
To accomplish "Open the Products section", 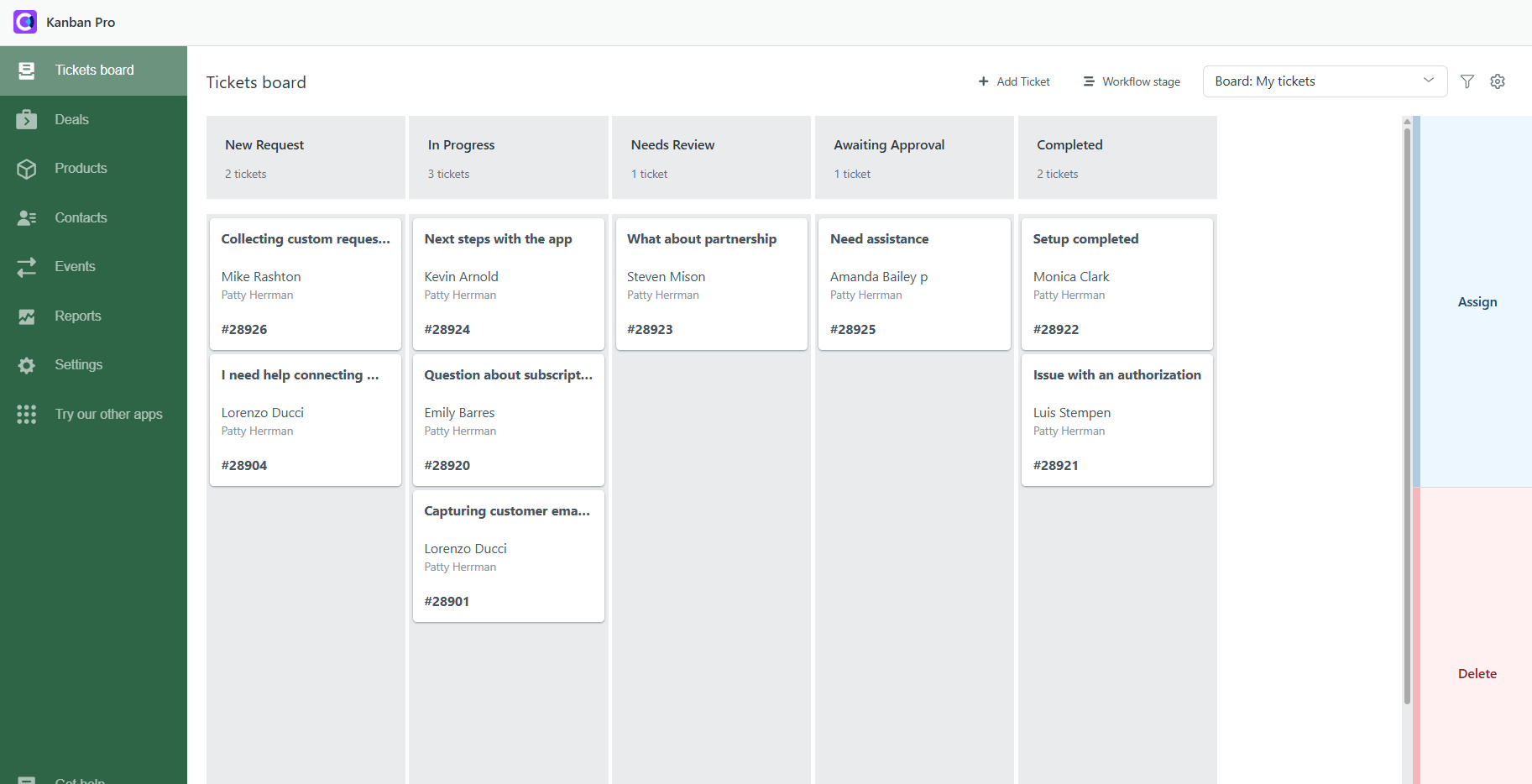I will click(x=81, y=168).
